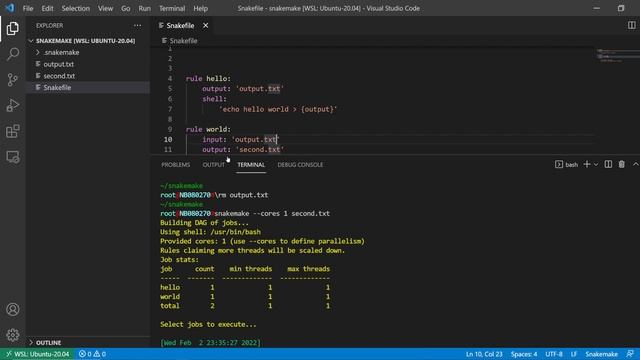Click 'rule world:' in the editor
The height and width of the screenshot is (360, 640).
(208, 129)
